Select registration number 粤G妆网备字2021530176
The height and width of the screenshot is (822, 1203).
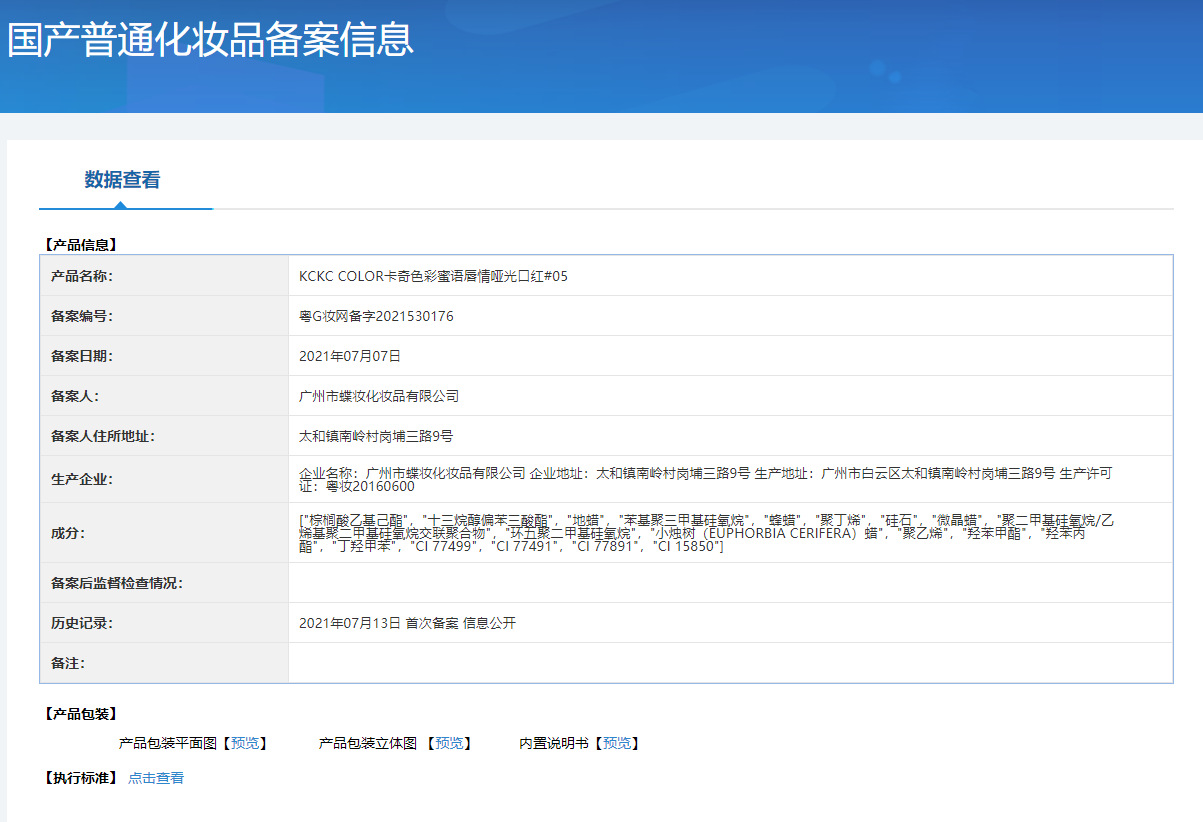tap(376, 316)
